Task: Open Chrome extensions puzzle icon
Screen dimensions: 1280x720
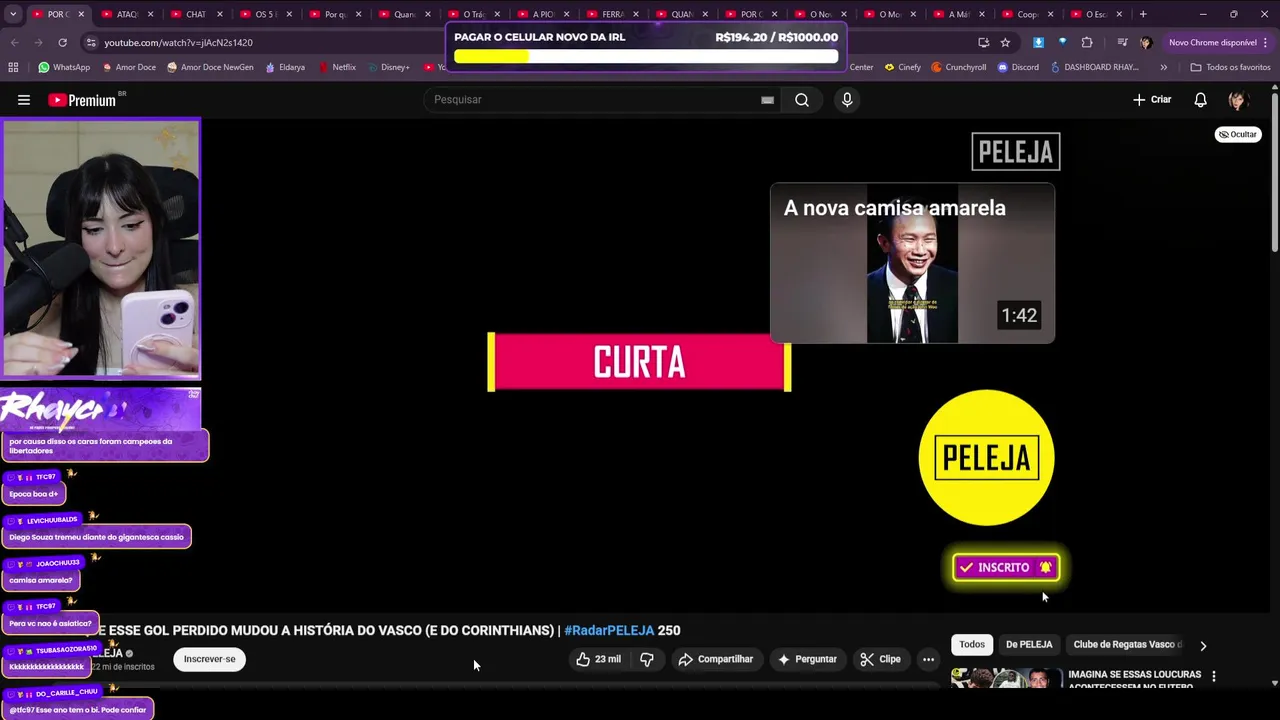Action: click(1087, 43)
